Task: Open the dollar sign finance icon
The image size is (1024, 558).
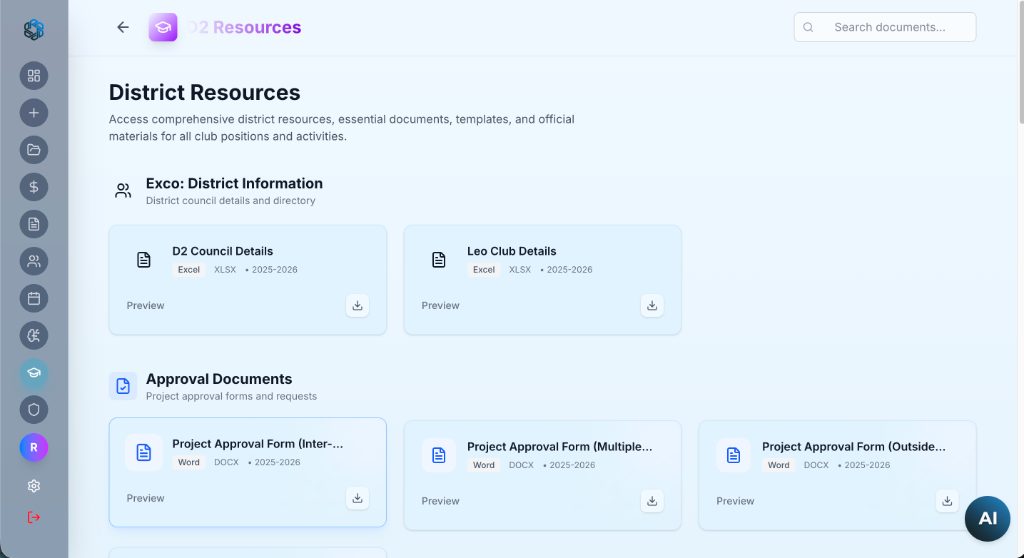Action: click(34, 188)
